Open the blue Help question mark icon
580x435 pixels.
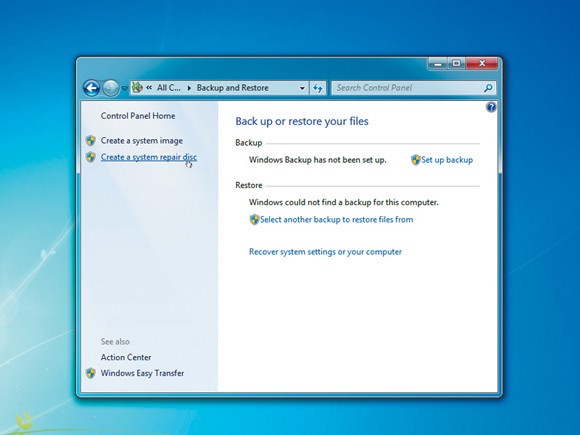click(491, 107)
